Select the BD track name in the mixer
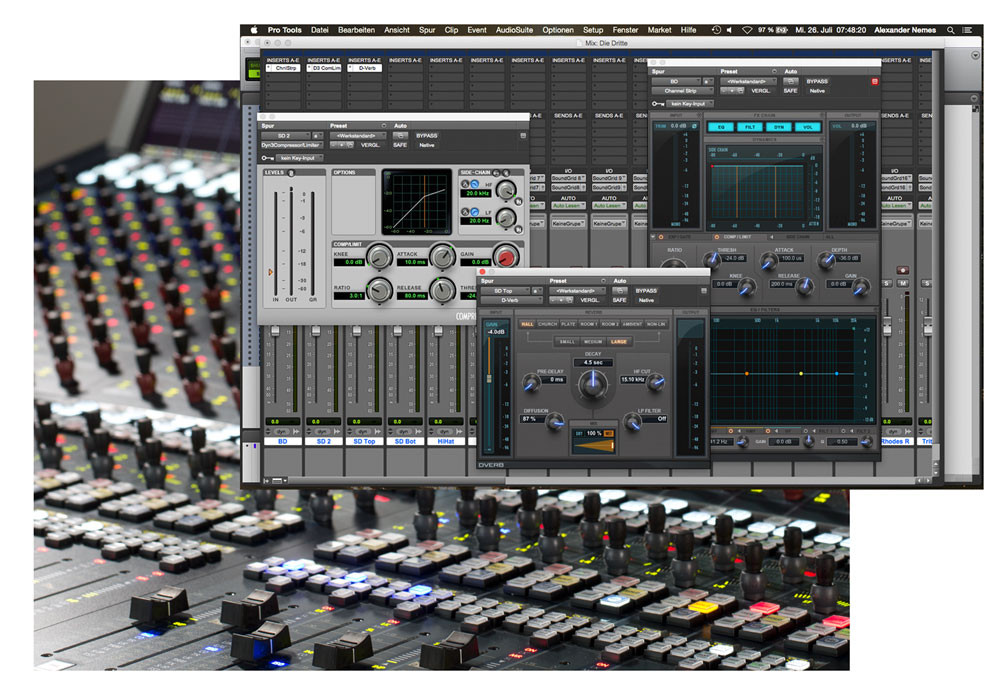The image size is (1000, 693). point(283,441)
